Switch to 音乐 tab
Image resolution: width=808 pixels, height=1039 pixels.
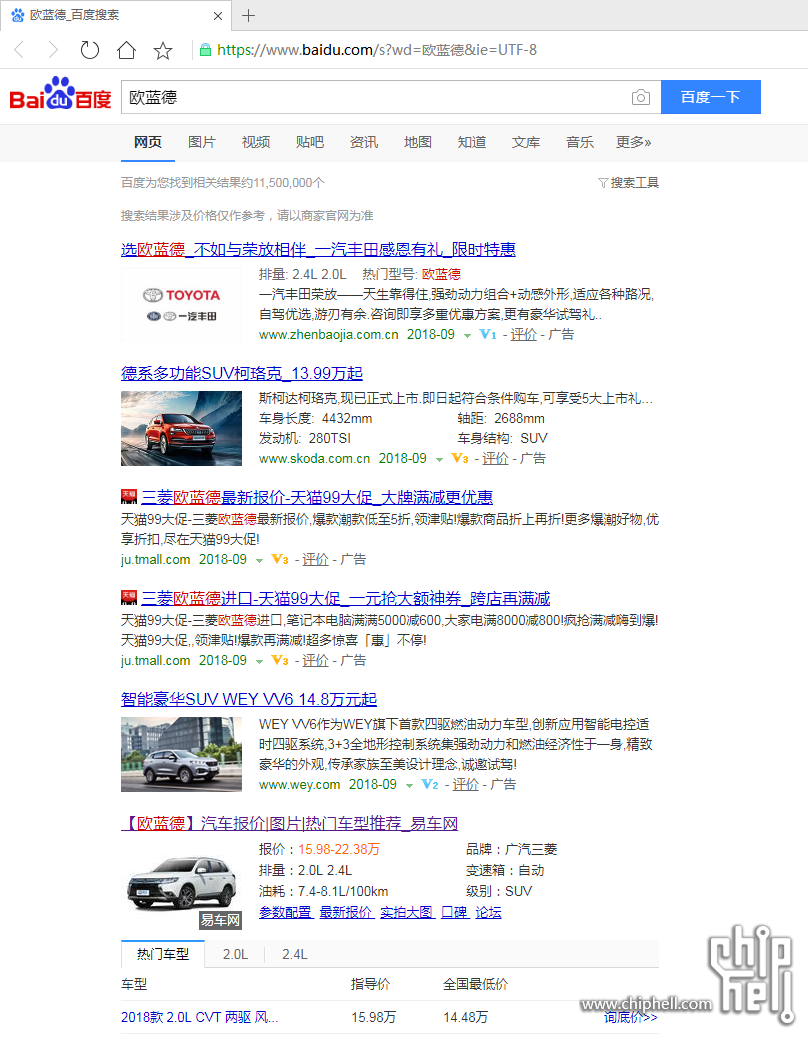point(580,142)
